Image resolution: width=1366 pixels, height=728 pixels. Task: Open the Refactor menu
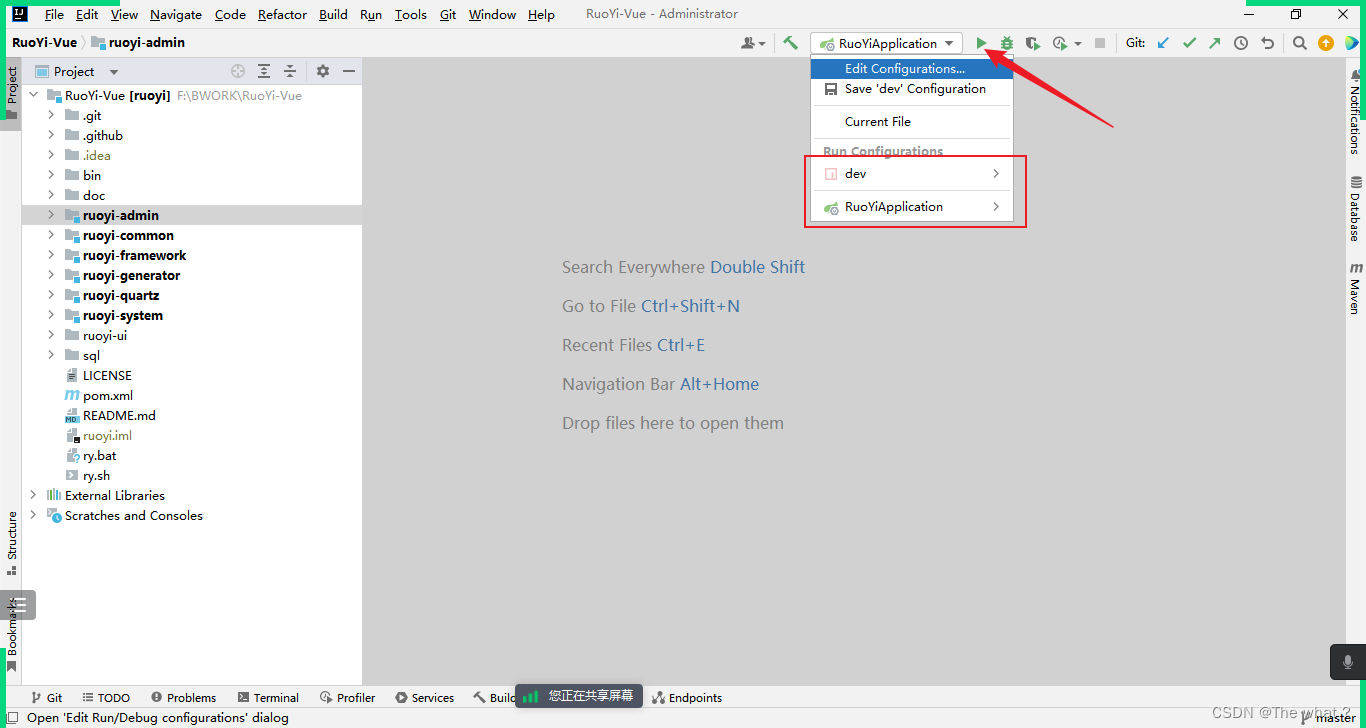(282, 14)
